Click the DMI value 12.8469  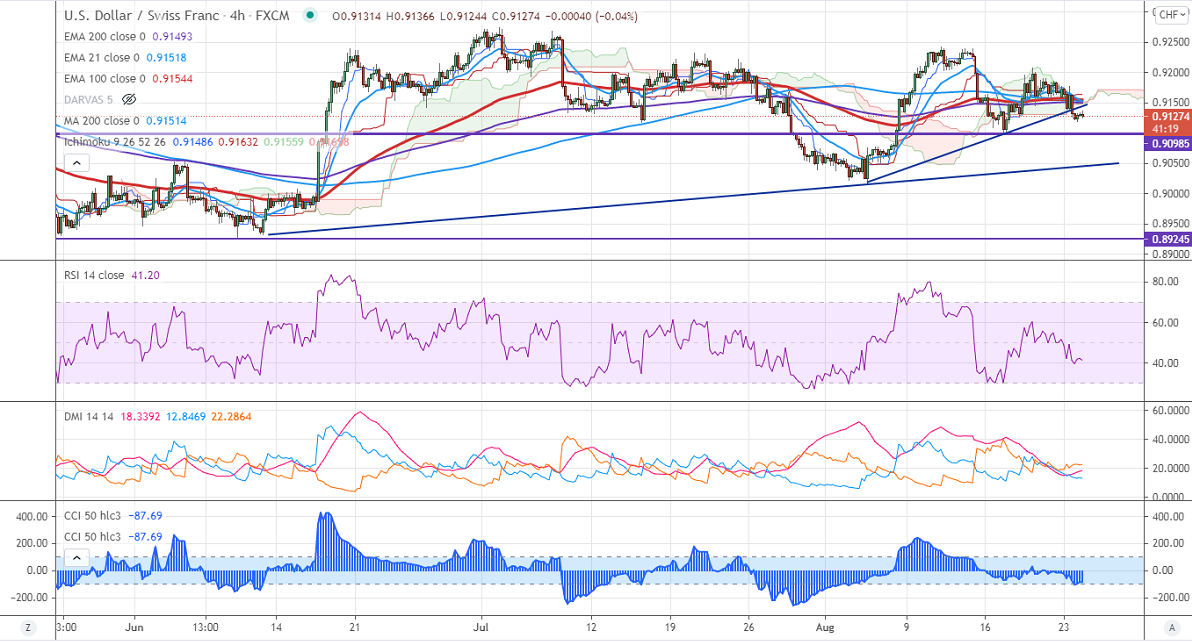186,416
